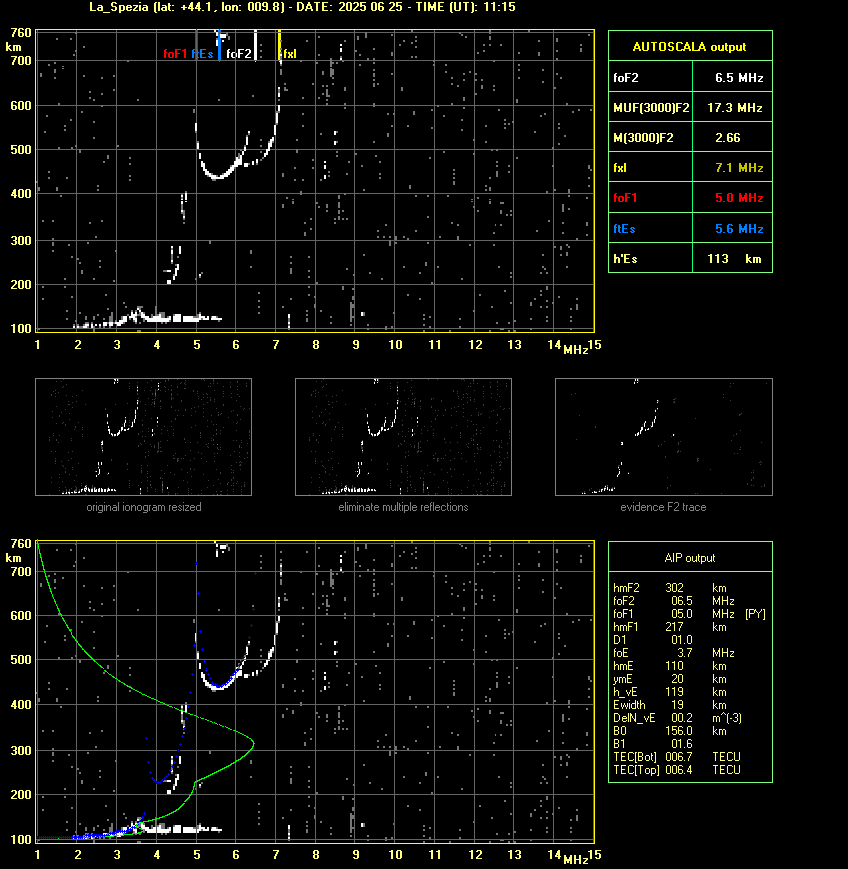Click the B1 01.6 row

coord(653,744)
